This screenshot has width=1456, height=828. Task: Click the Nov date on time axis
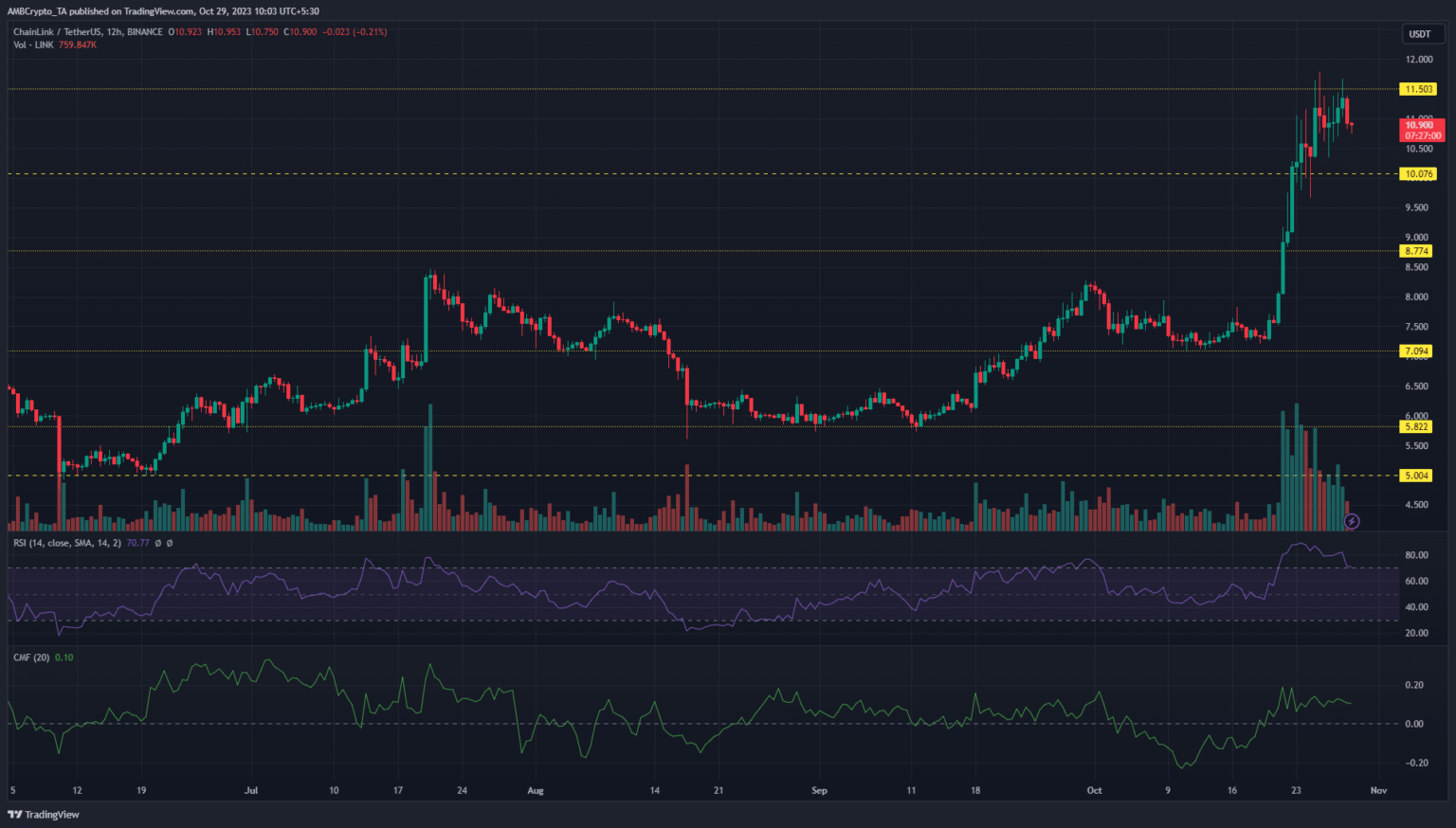coord(1378,790)
